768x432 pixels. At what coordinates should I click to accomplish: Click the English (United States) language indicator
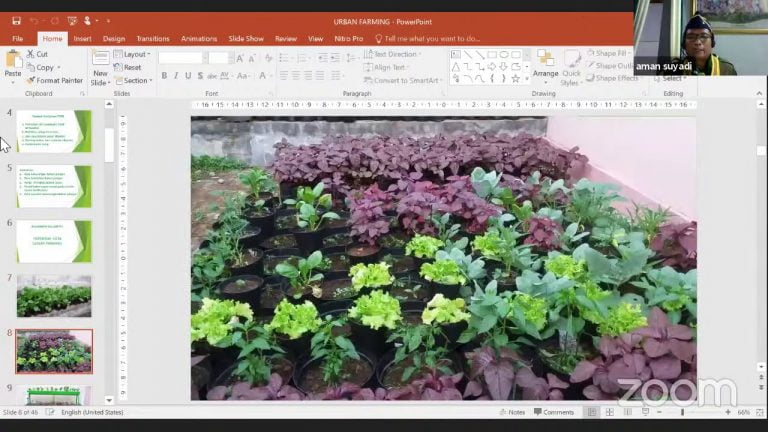coord(92,412)
